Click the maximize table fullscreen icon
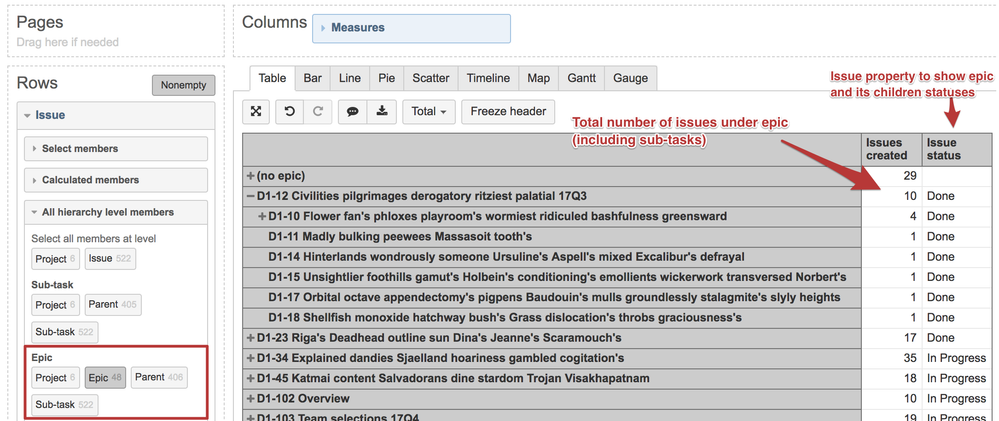Image resolution: width=999 pixels, height=421 pixels. coord(256,111)
